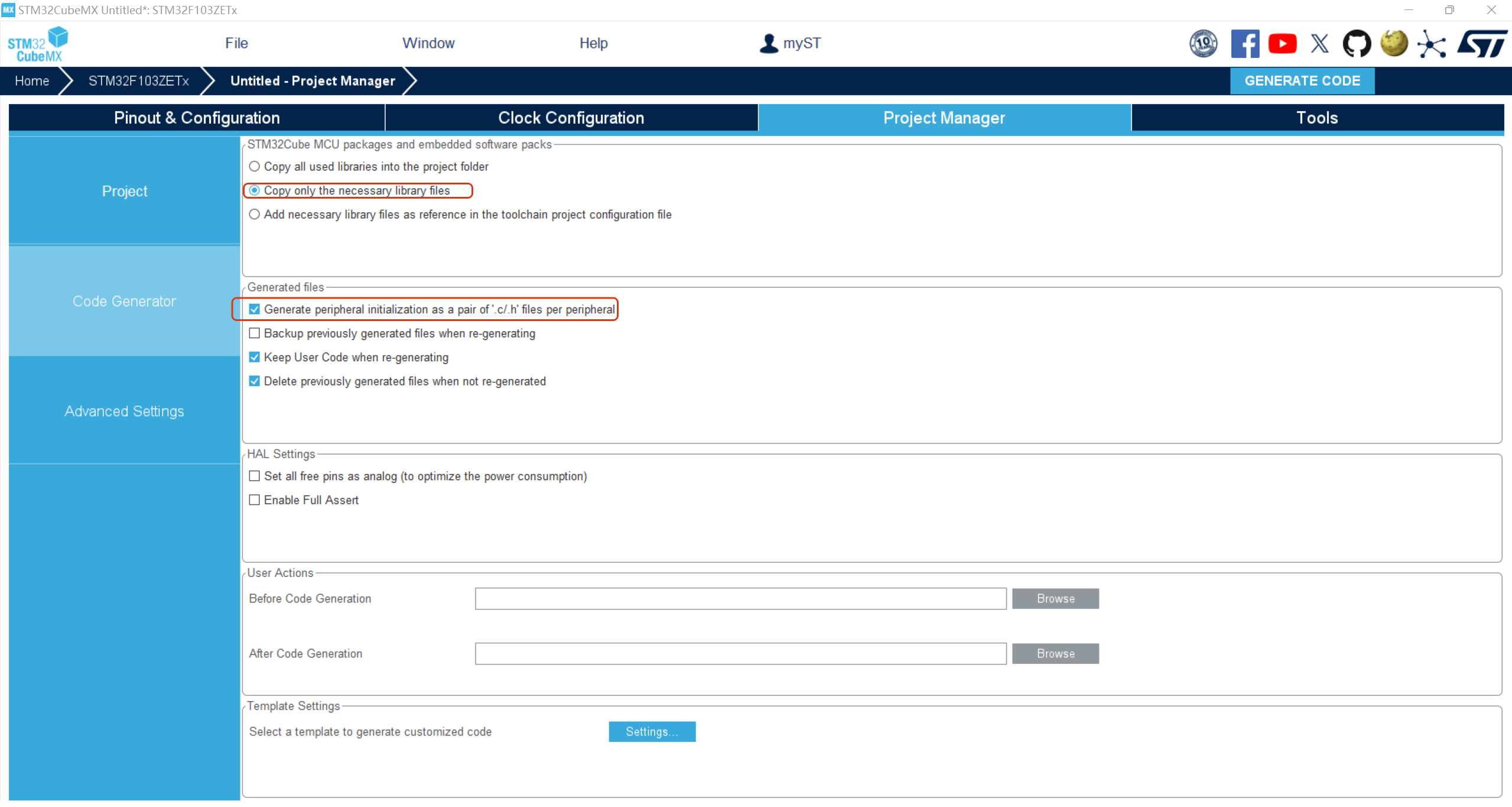Click the STM32CubeMX logo
Screen dimensions: 1512x807
coord(38,44)
